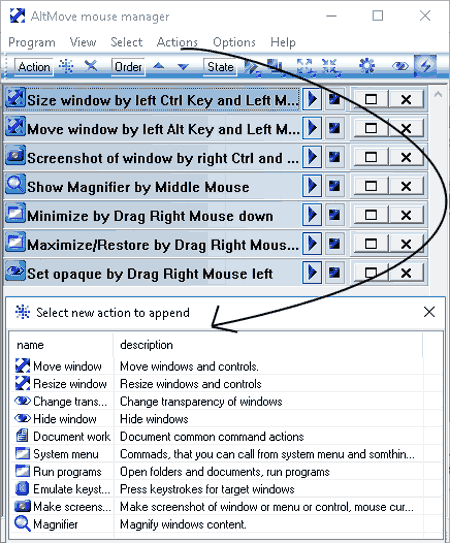Open the Help menu
The width and height of the screenshot is (450, 543).
point(283,42)
